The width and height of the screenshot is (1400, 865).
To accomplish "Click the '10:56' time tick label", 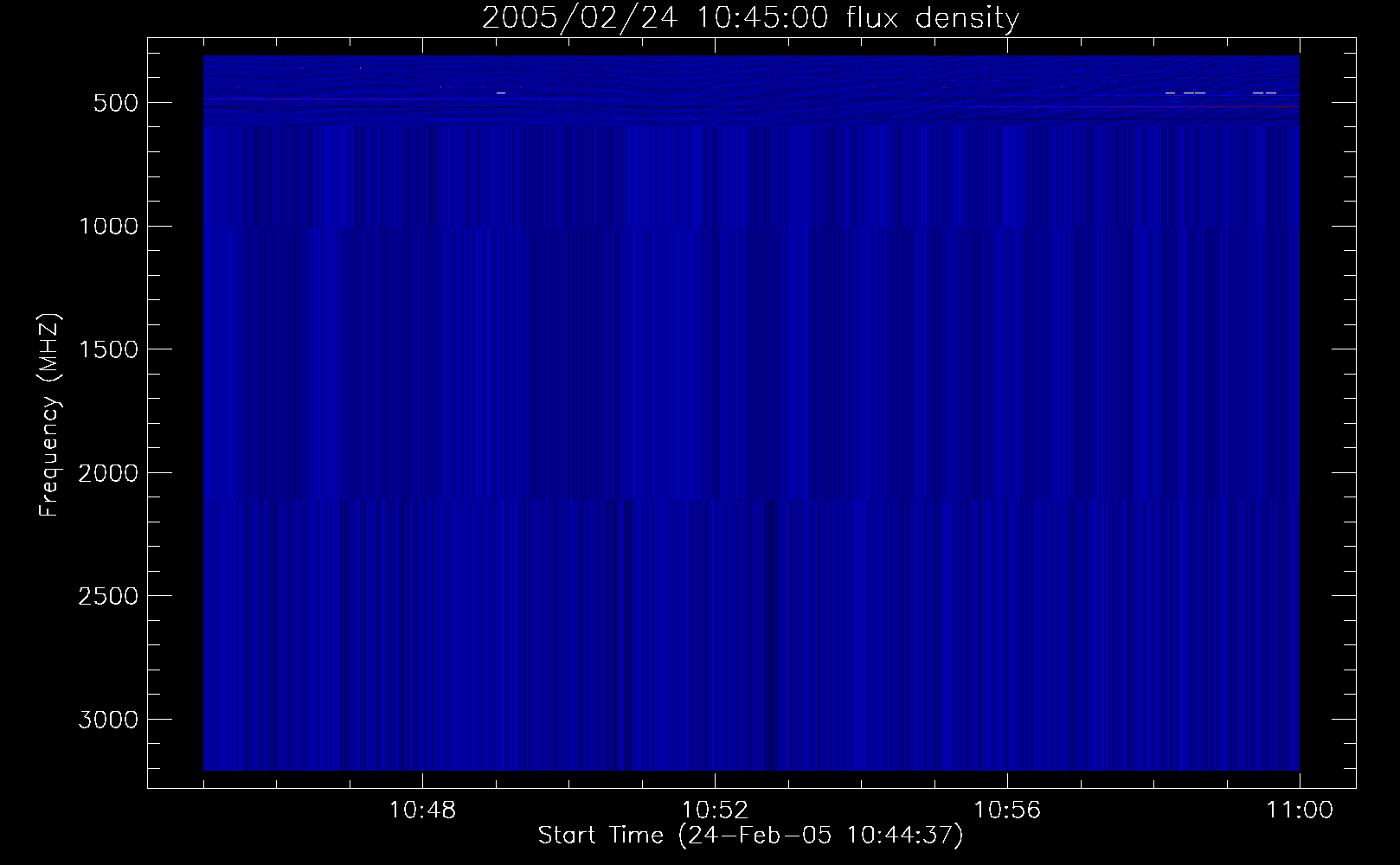I will [x=1007, y=811].
